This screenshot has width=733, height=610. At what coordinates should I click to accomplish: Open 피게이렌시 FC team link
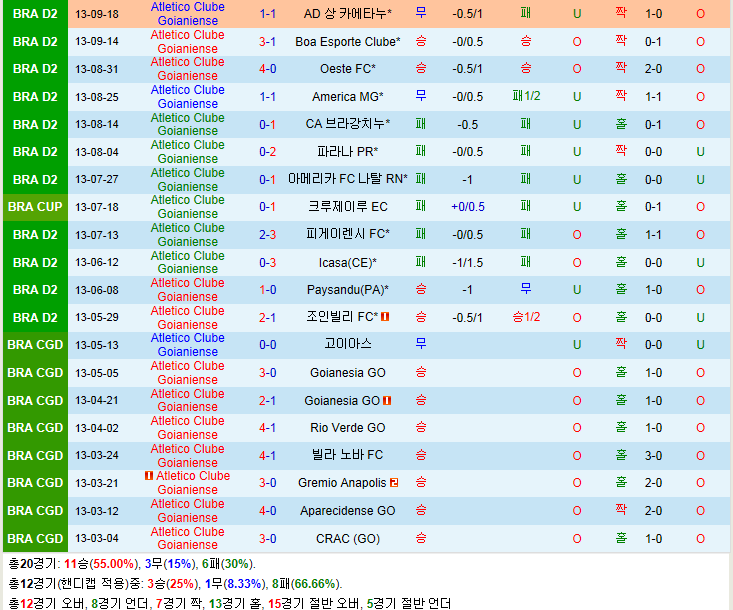347,234
